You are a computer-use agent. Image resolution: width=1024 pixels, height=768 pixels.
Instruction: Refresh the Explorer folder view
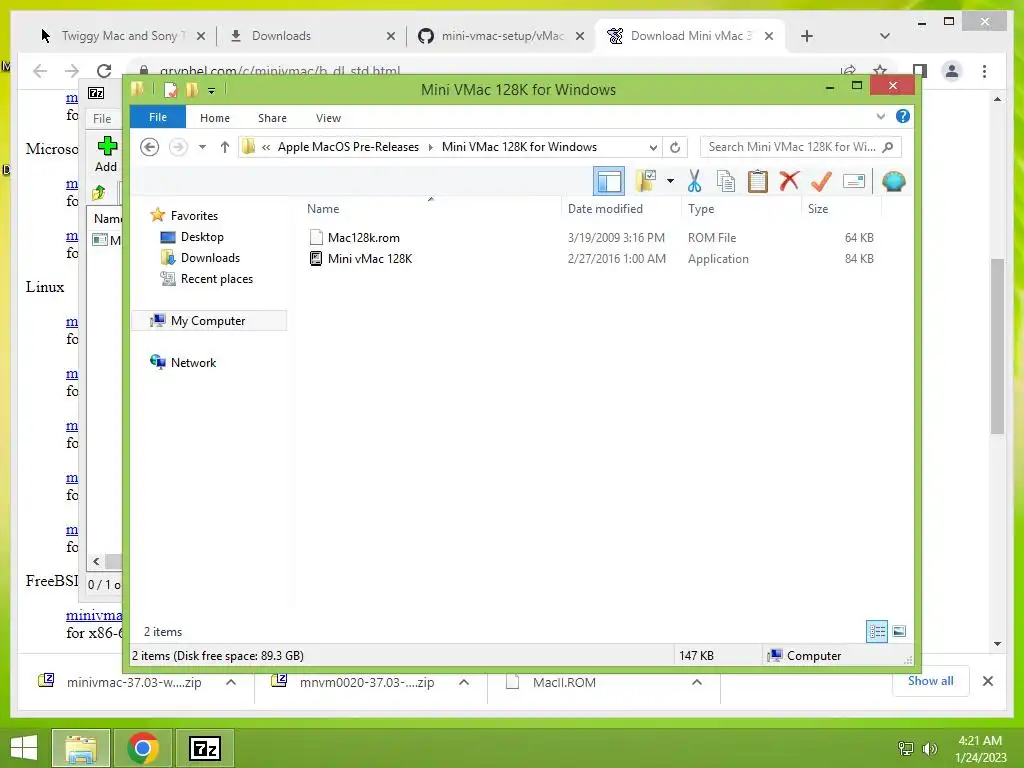[x=675, y=148]
